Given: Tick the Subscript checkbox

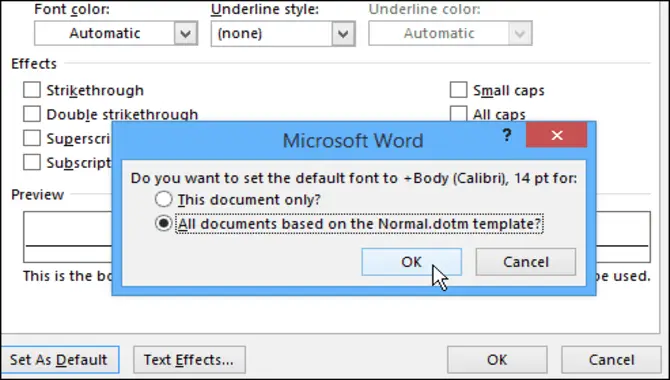Looking at the screenshot, I should click(x=32, y=162).
